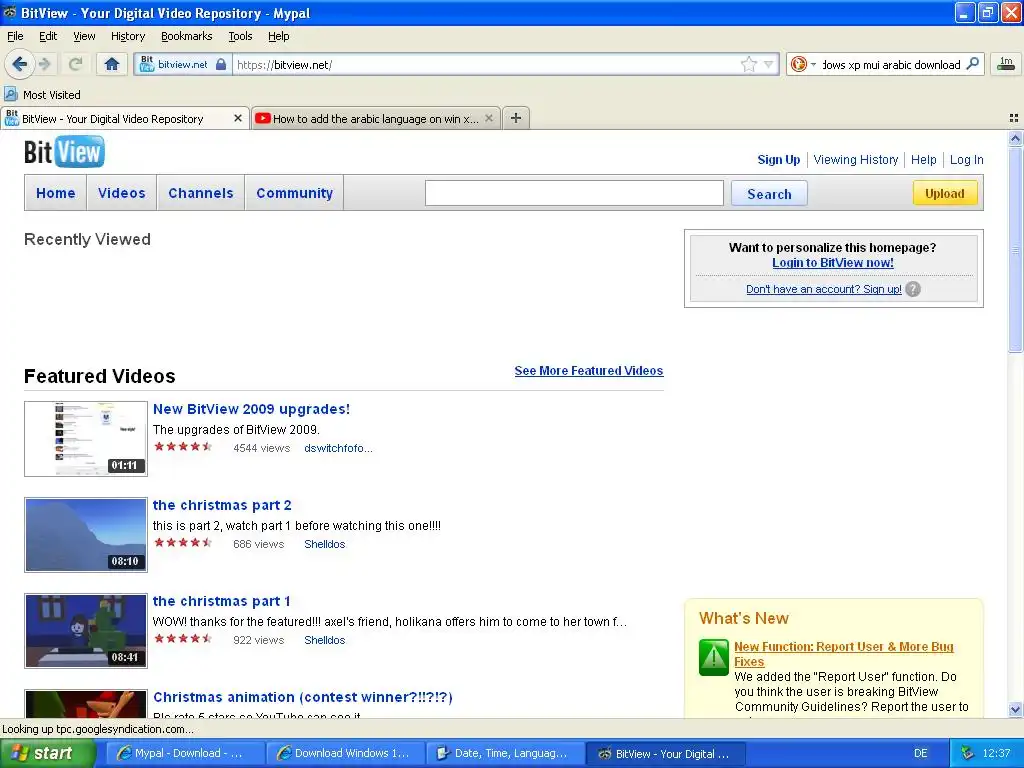Click the Log In link
This screenshot has width=1024, height=768.
tap(967, 160)
